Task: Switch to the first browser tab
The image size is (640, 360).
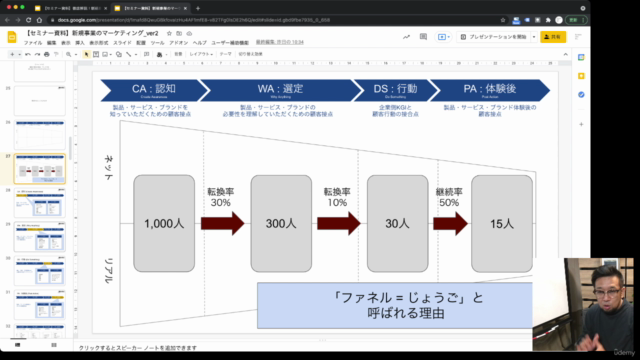Action: pos(70,8)
